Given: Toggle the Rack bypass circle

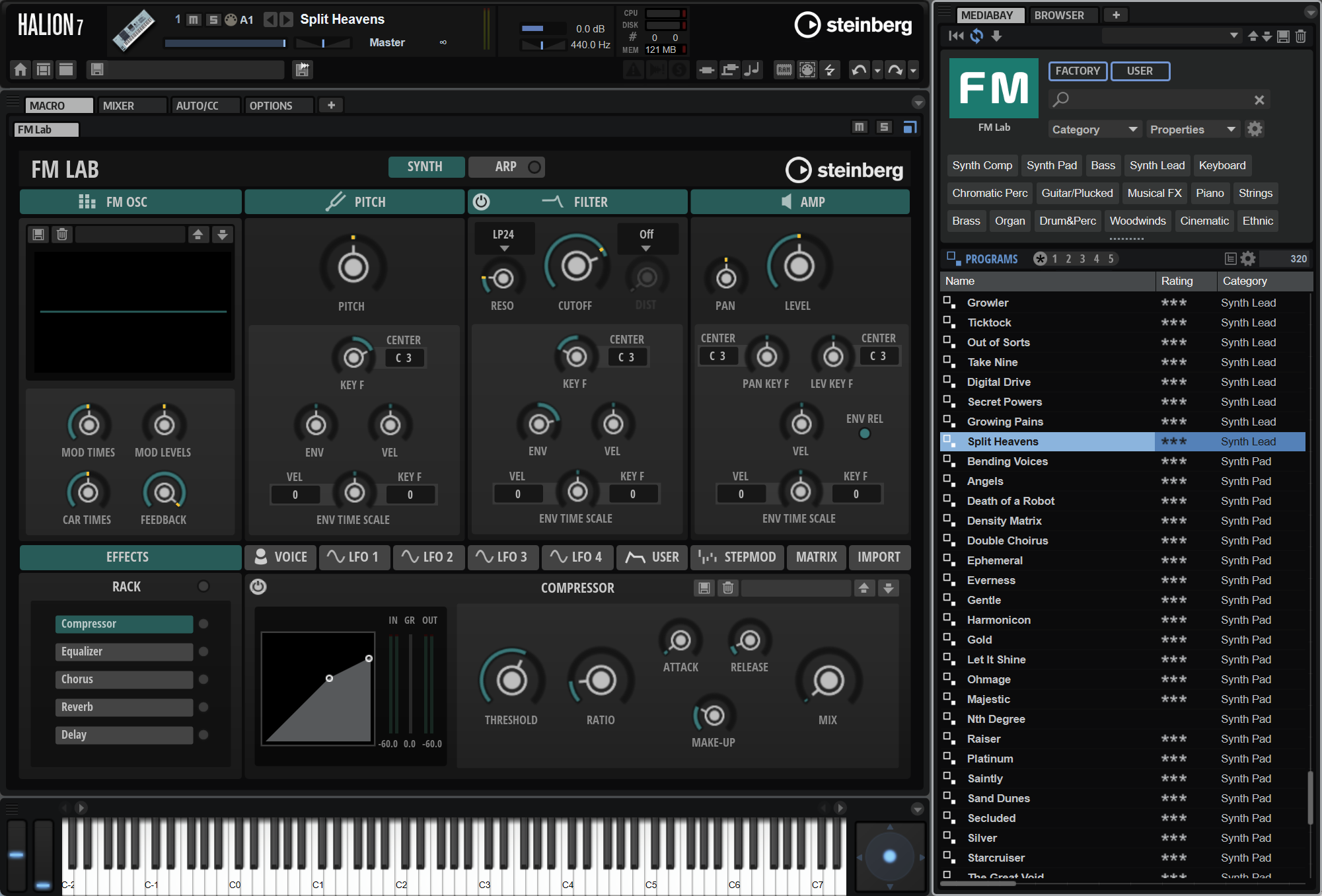Looking at the screenshot, I should point(203,586).
